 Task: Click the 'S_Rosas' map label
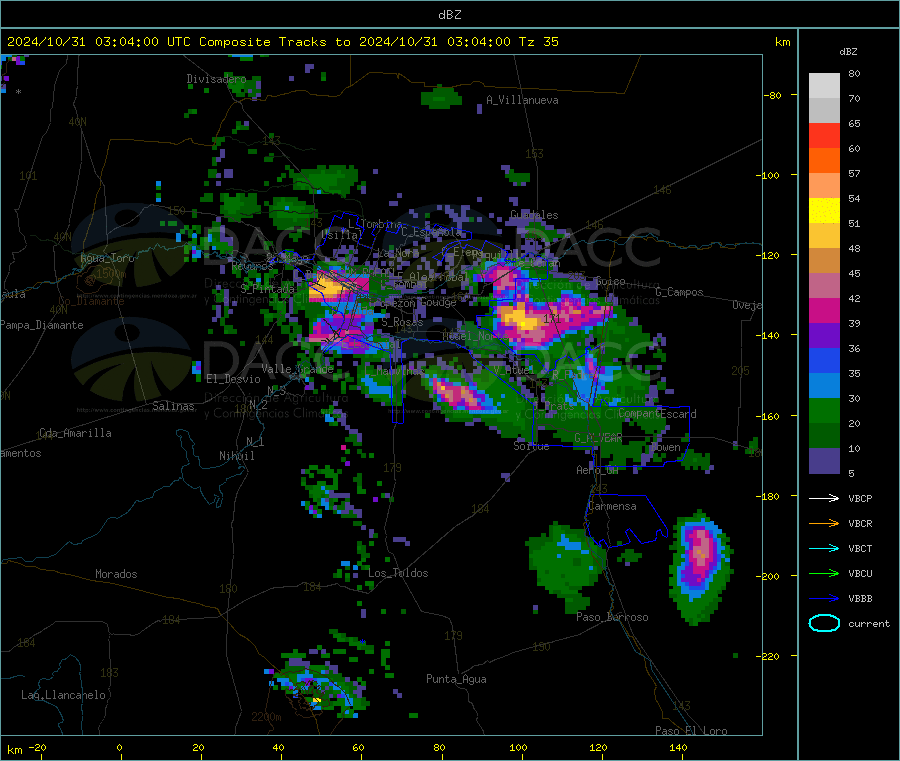pos(402,323)
